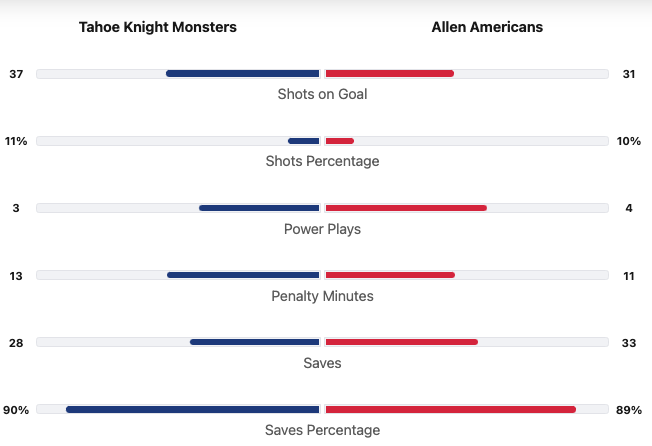Screen dimensions: 652x446
Task: Click the red Saves bar
Action: [x=401, y=342]
